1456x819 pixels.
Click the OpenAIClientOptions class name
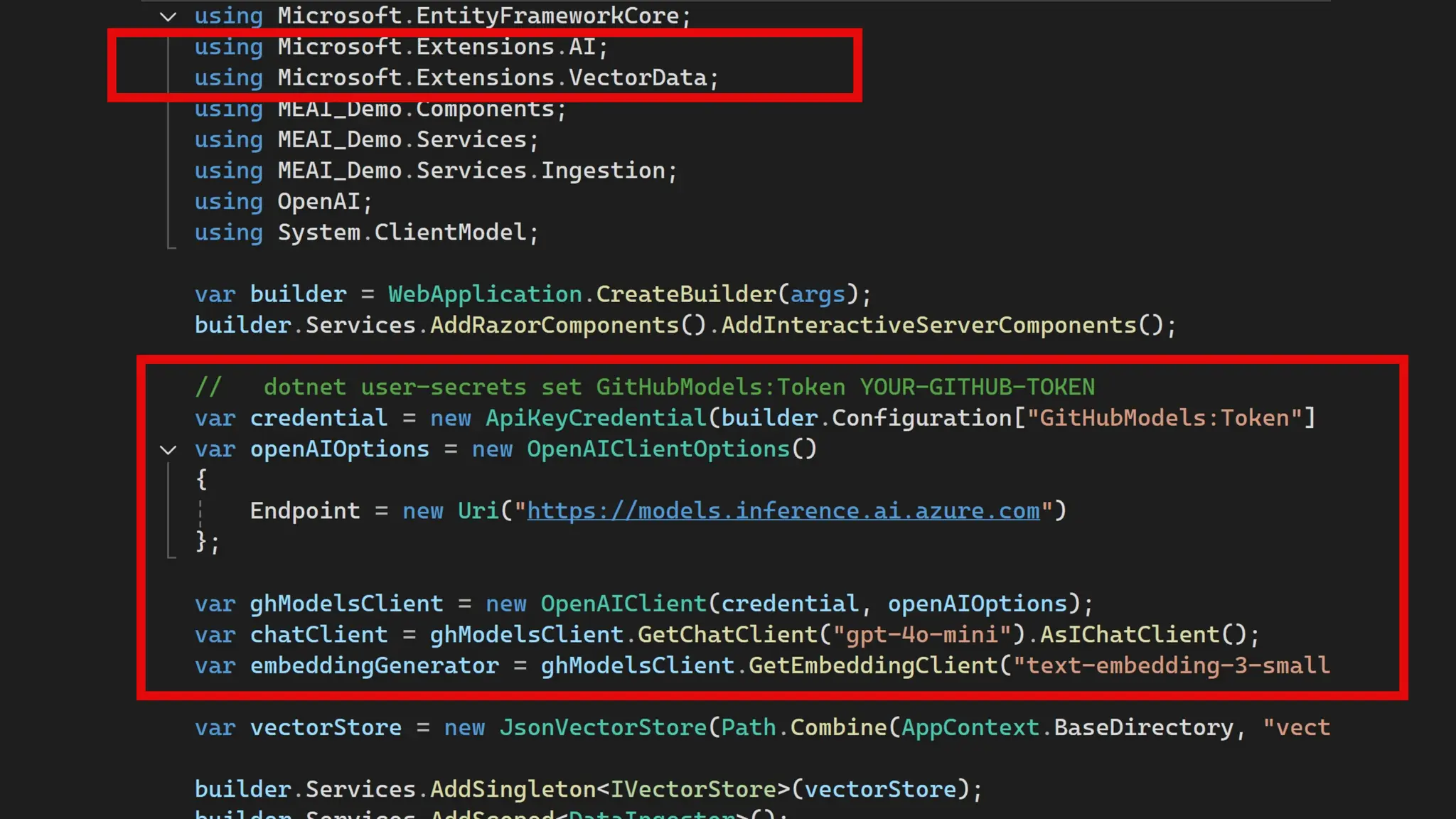tap(658, 449)
